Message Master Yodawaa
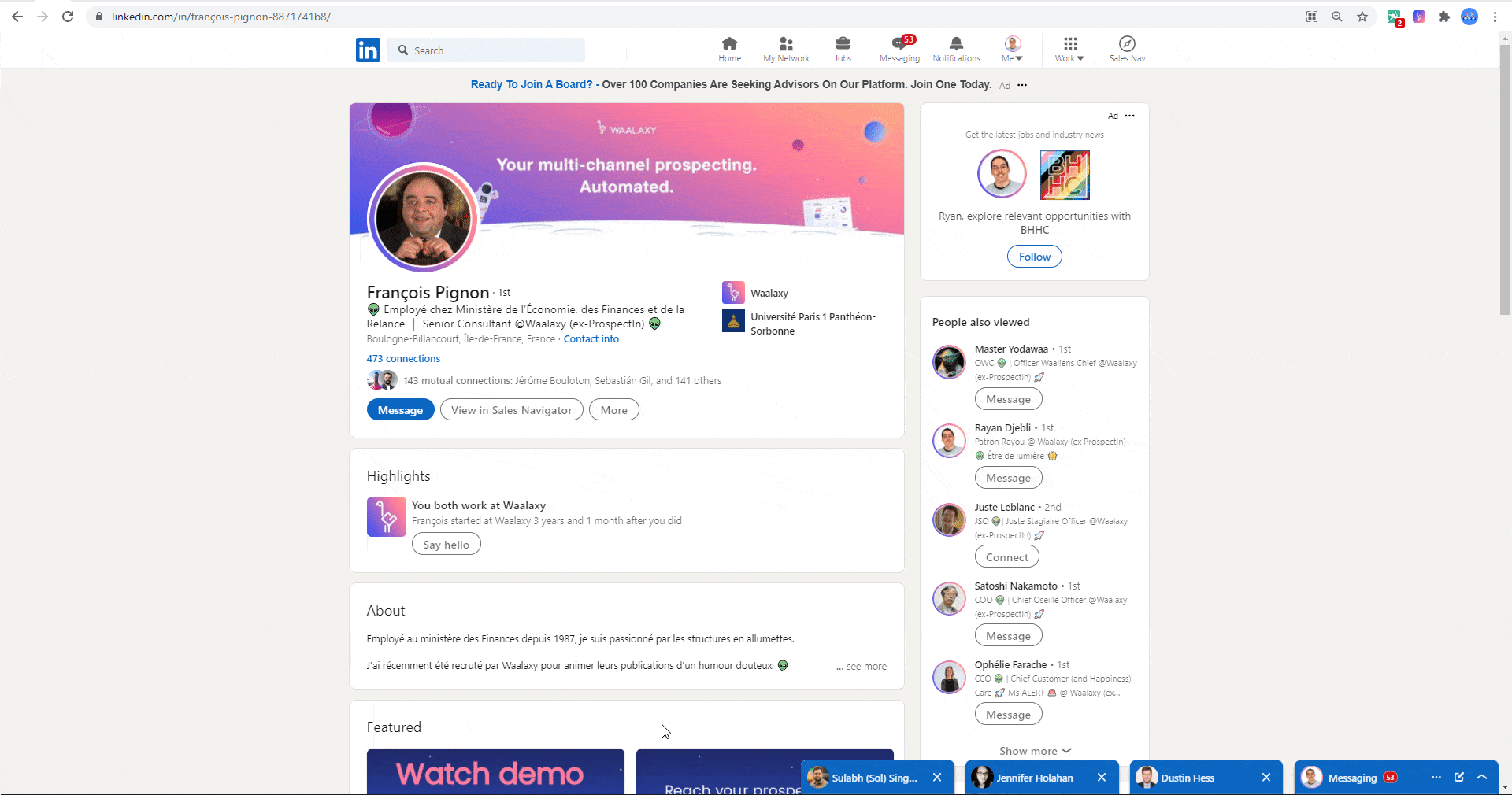The width and height of the screenshot is (1512, 795). pos(1008,400)
